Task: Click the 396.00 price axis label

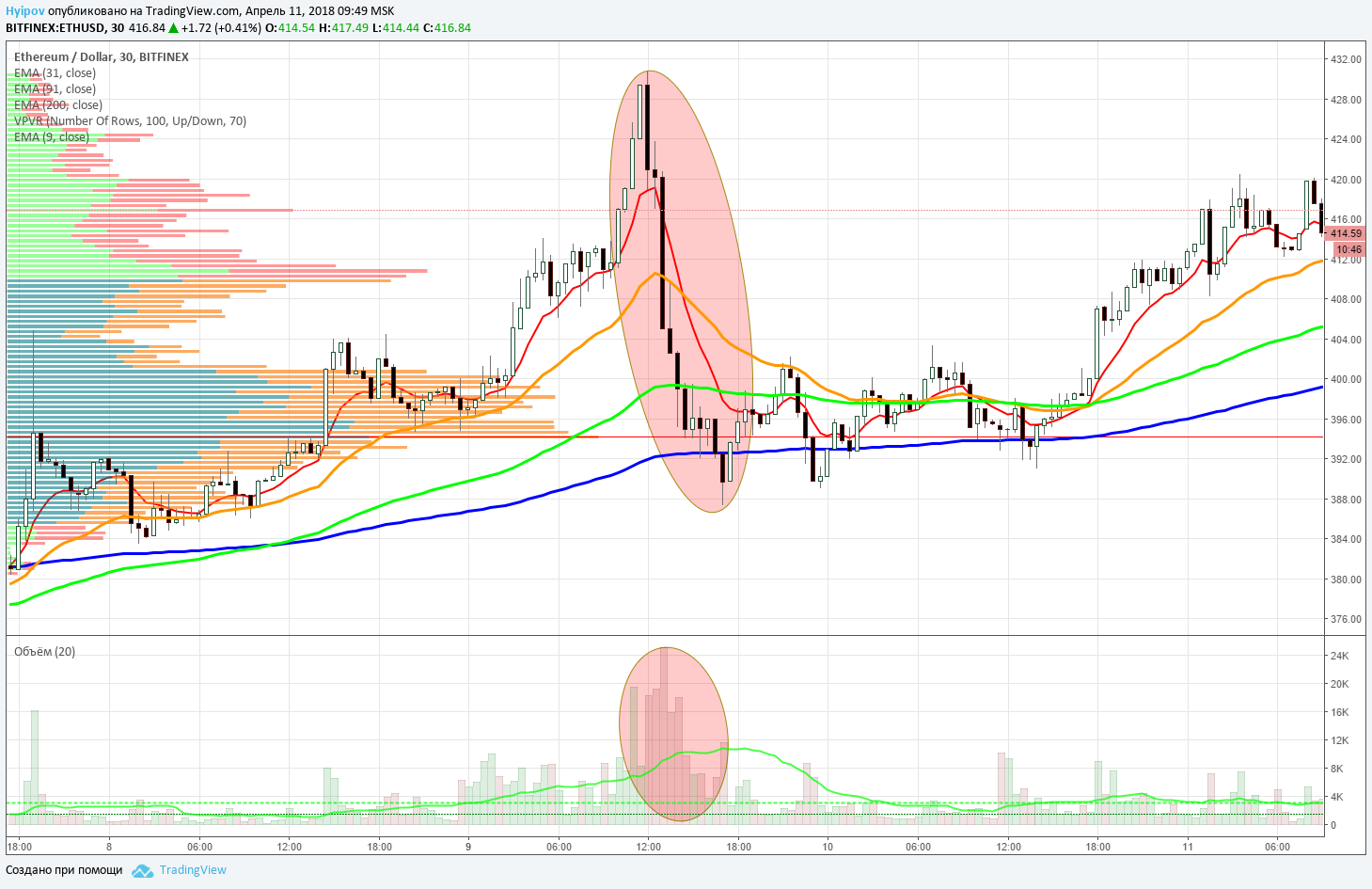Action: coord(1346,420)
